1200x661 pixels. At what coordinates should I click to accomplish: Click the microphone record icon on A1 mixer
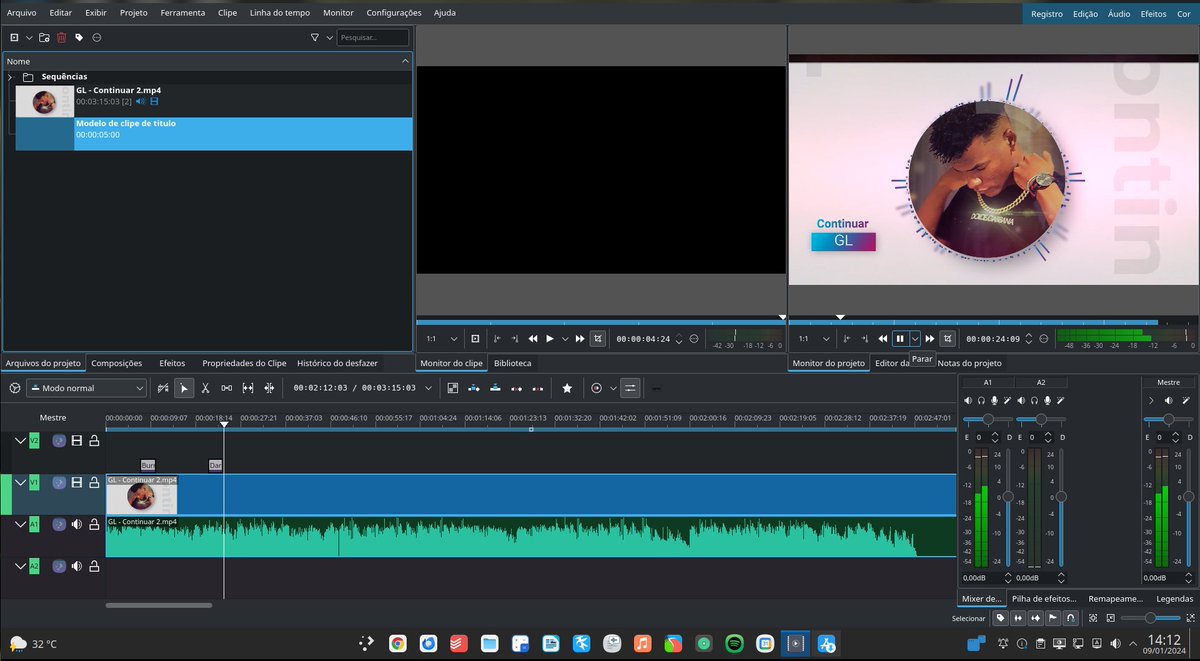[994, 400]
